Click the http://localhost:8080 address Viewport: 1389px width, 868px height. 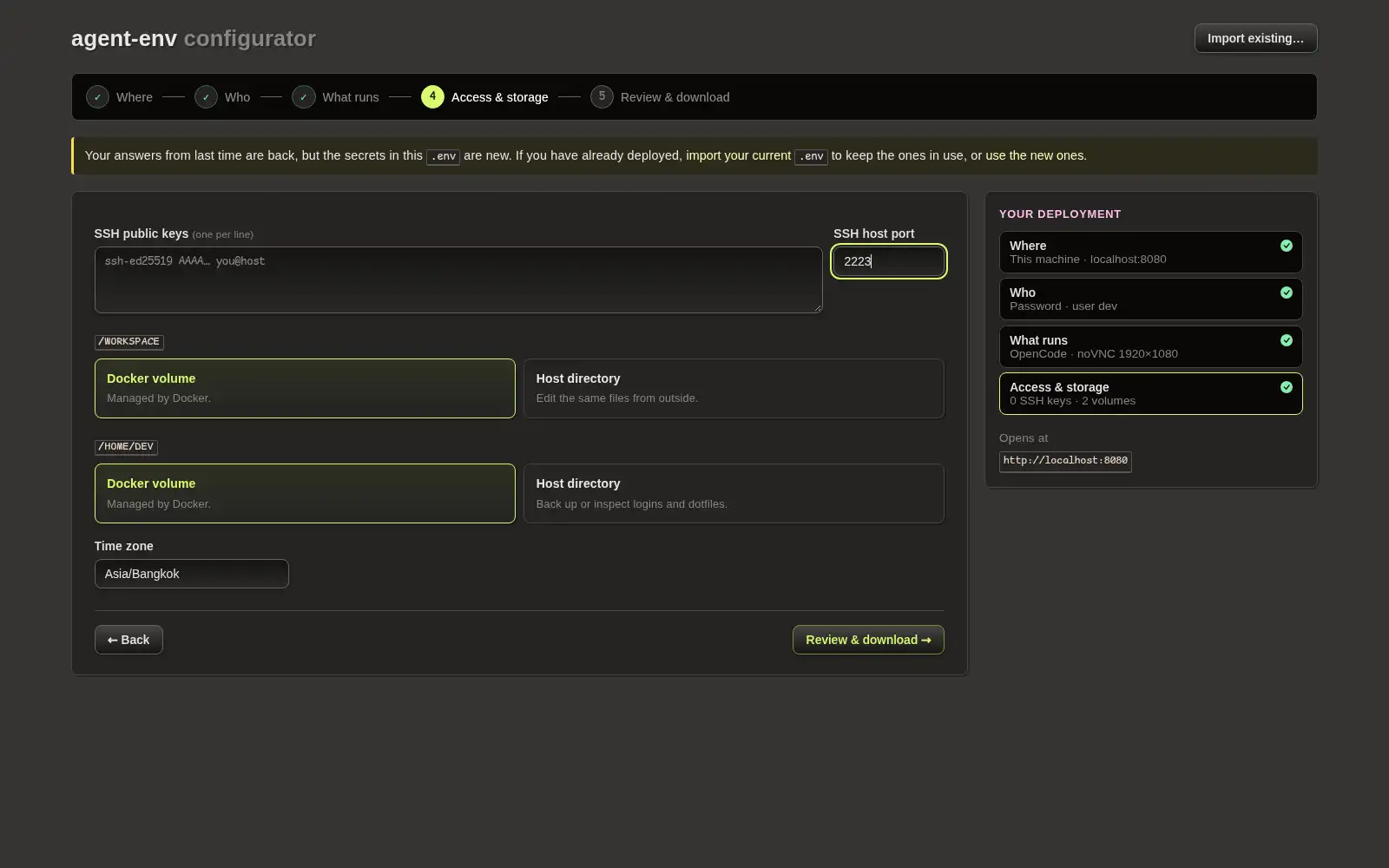tap(1065, 461)
